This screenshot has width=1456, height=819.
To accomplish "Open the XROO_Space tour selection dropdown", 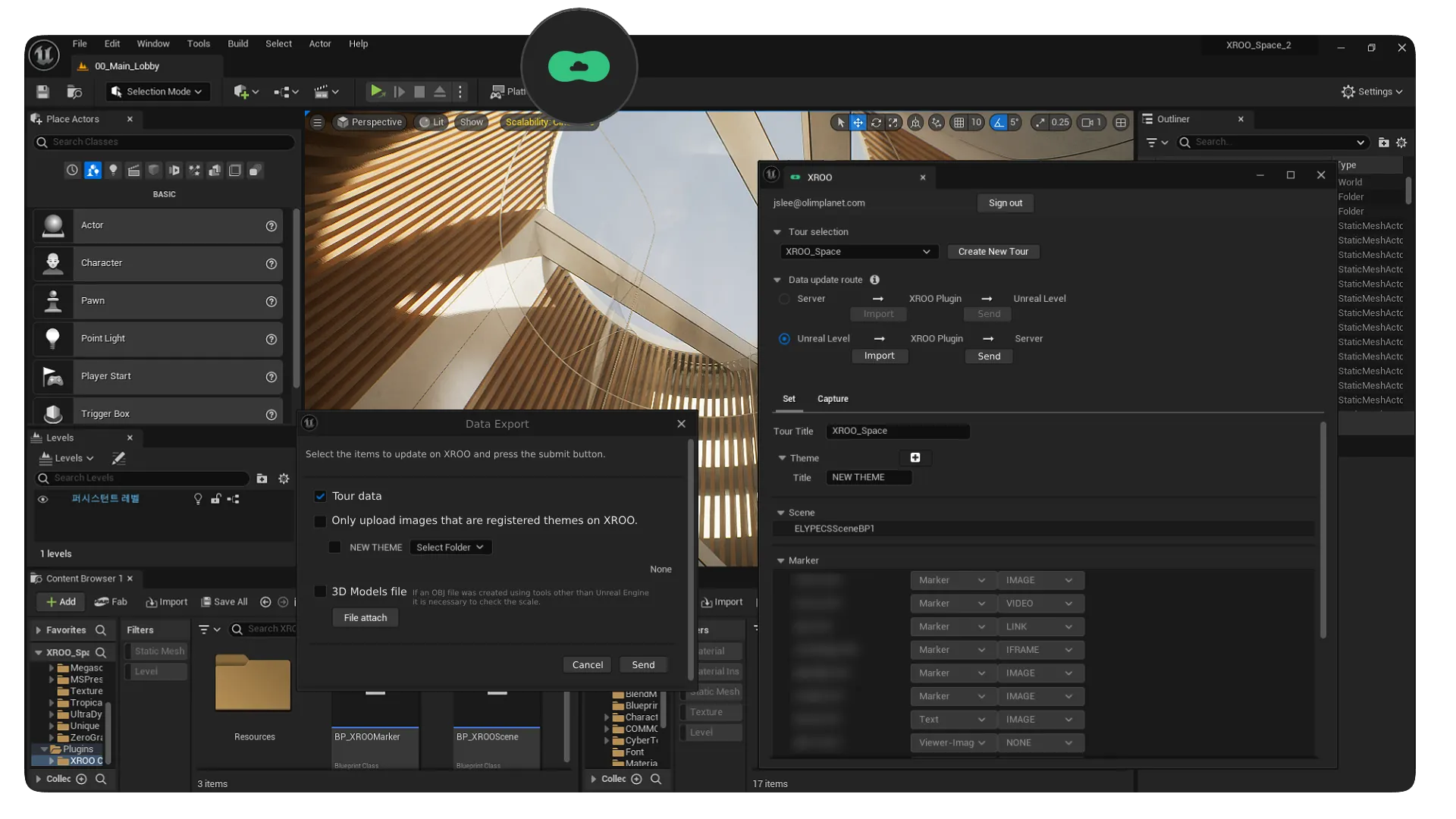I will coord(858,252).
